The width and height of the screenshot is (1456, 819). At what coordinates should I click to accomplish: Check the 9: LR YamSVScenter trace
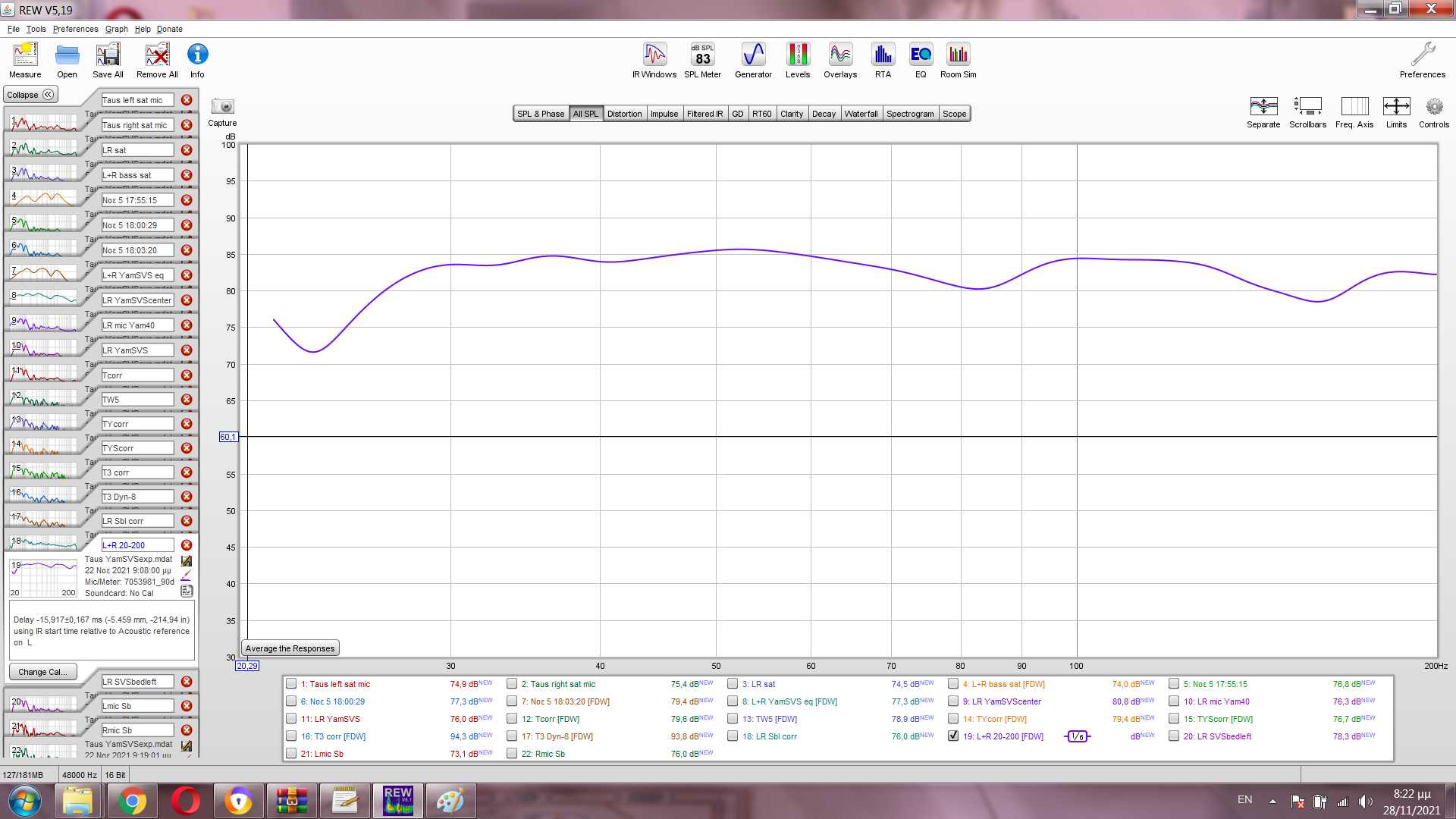953,701
